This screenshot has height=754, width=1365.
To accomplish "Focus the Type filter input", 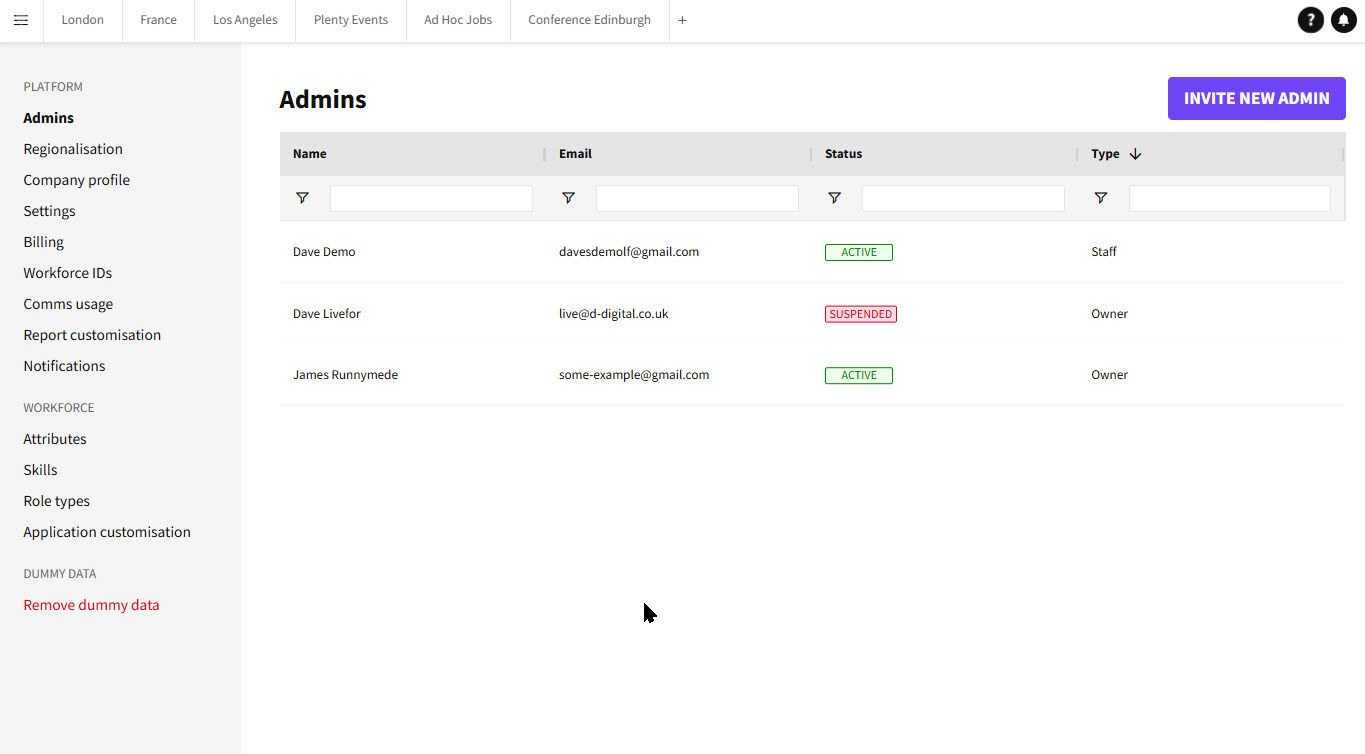I will click(1230, 198).
